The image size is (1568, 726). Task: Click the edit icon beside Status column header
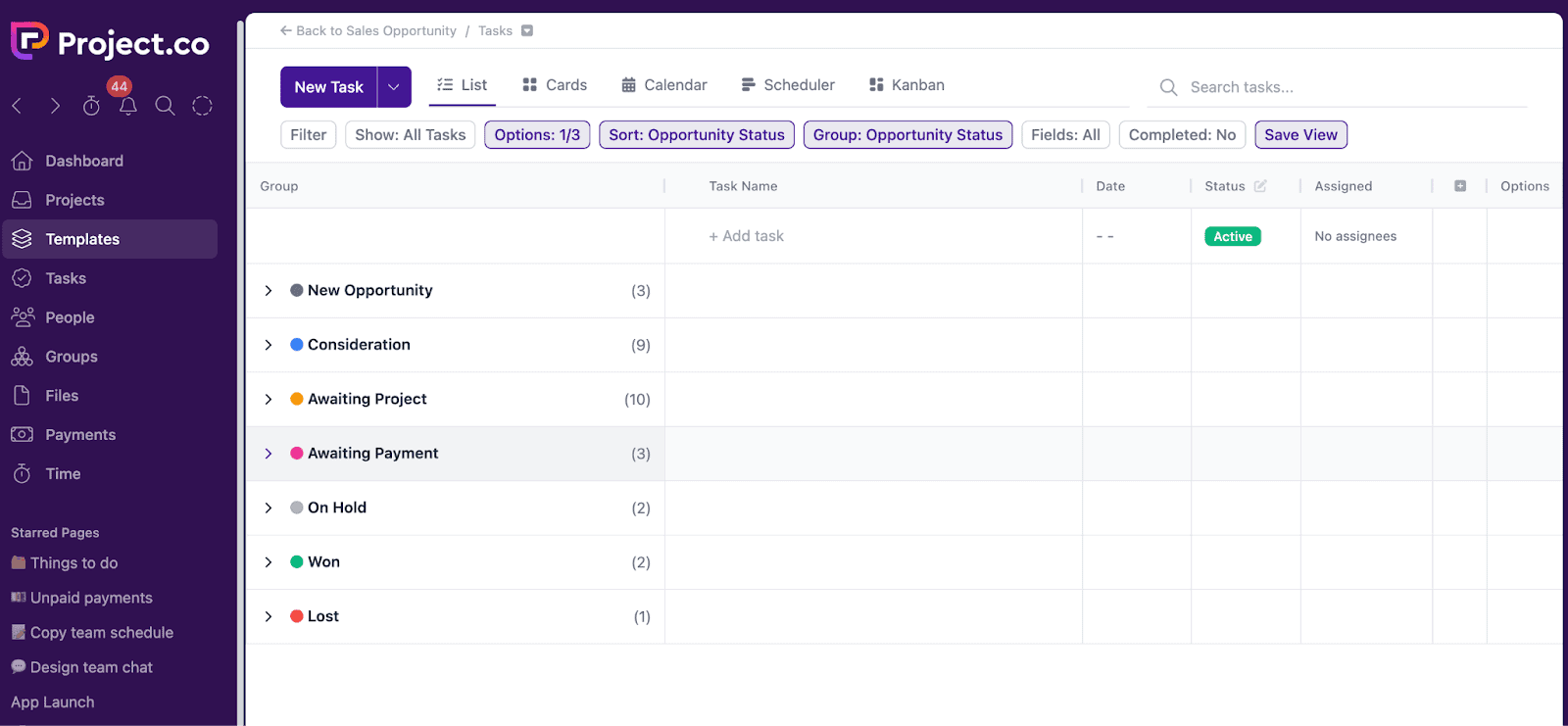pyautogui.click(x=1260, y=186)
